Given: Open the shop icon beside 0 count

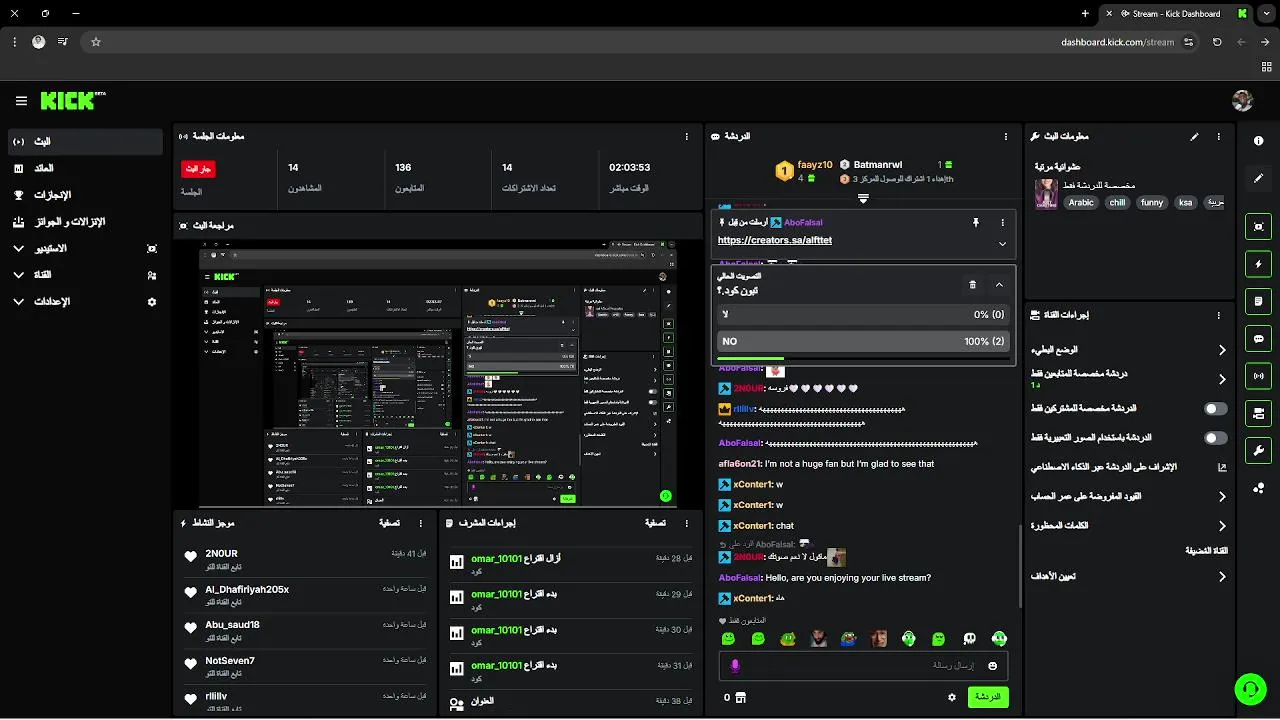Looking at the screenshot, I should [x=741, y=697].
